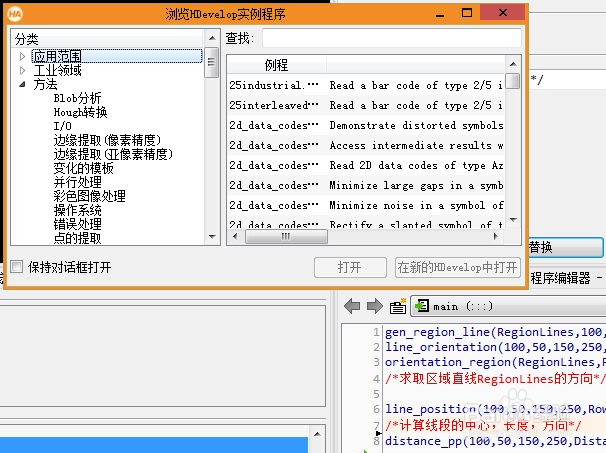This screenshot has width=606, height=453.
Task: Go back with the left arrow icon
Action: click(352, 306)
